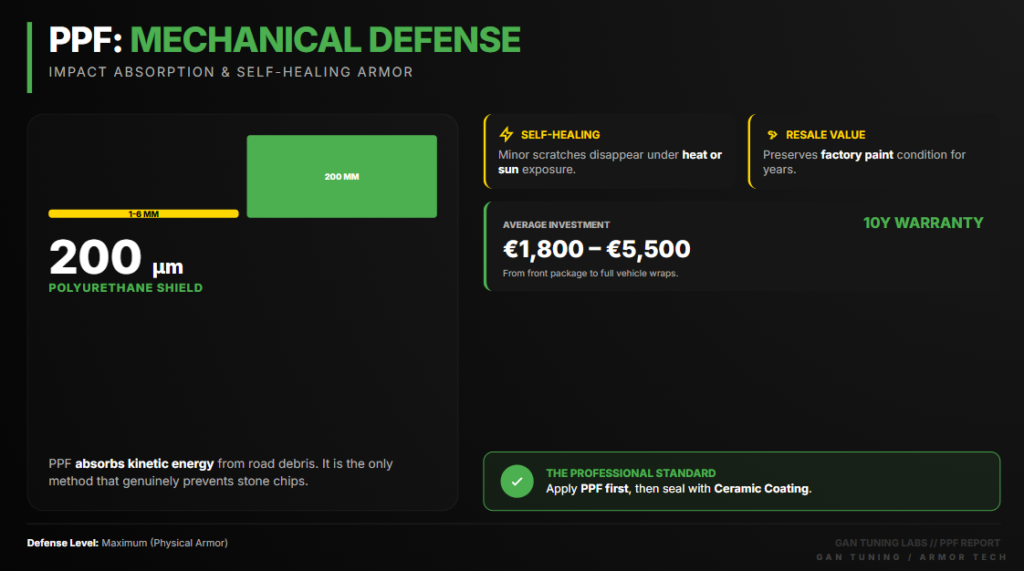Click the large 200 µm figure
The height and width of the screenshot is (571, 1024).
coord(116,259)
